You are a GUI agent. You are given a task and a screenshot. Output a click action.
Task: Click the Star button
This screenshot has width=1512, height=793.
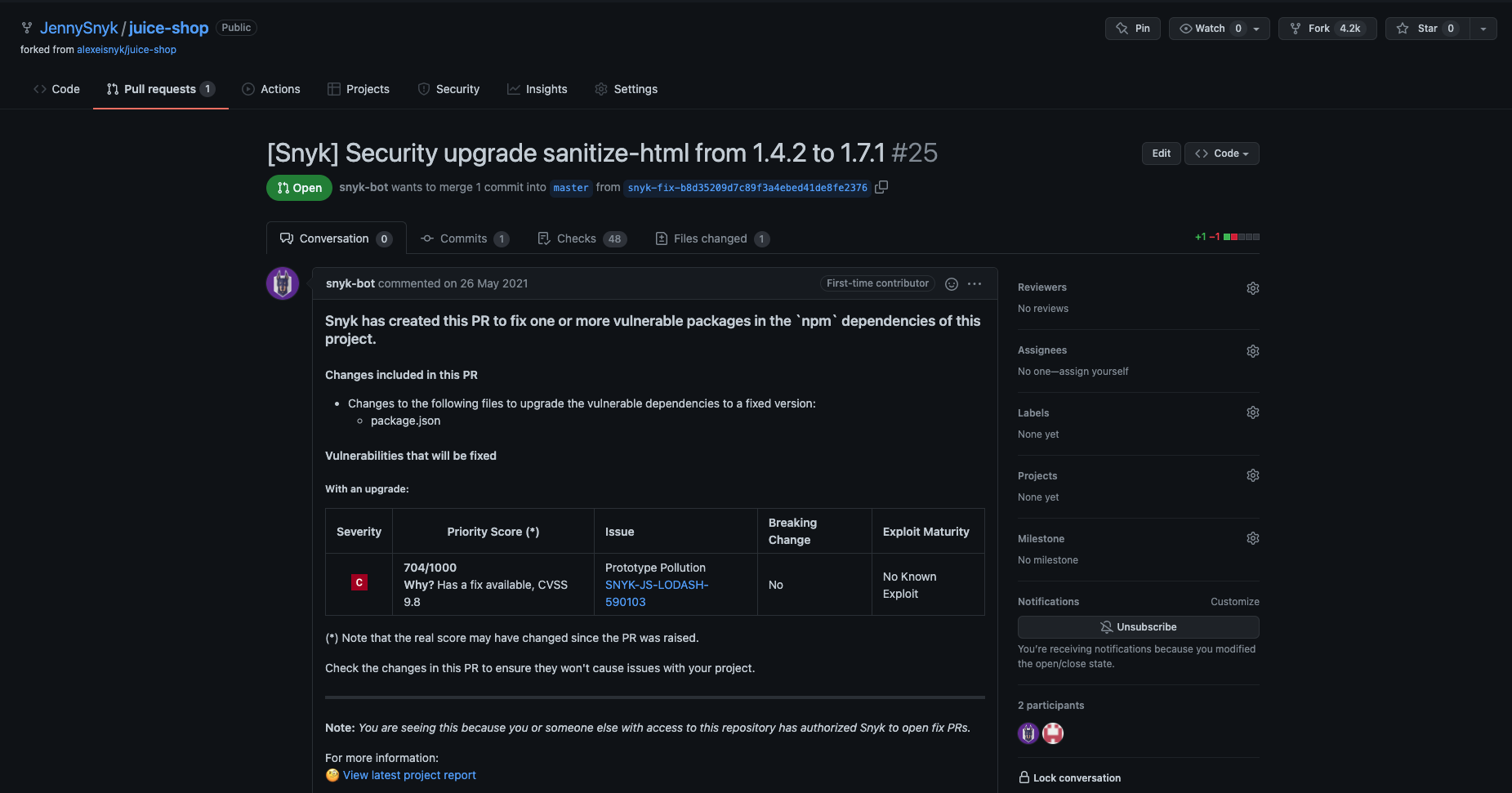1427,29
